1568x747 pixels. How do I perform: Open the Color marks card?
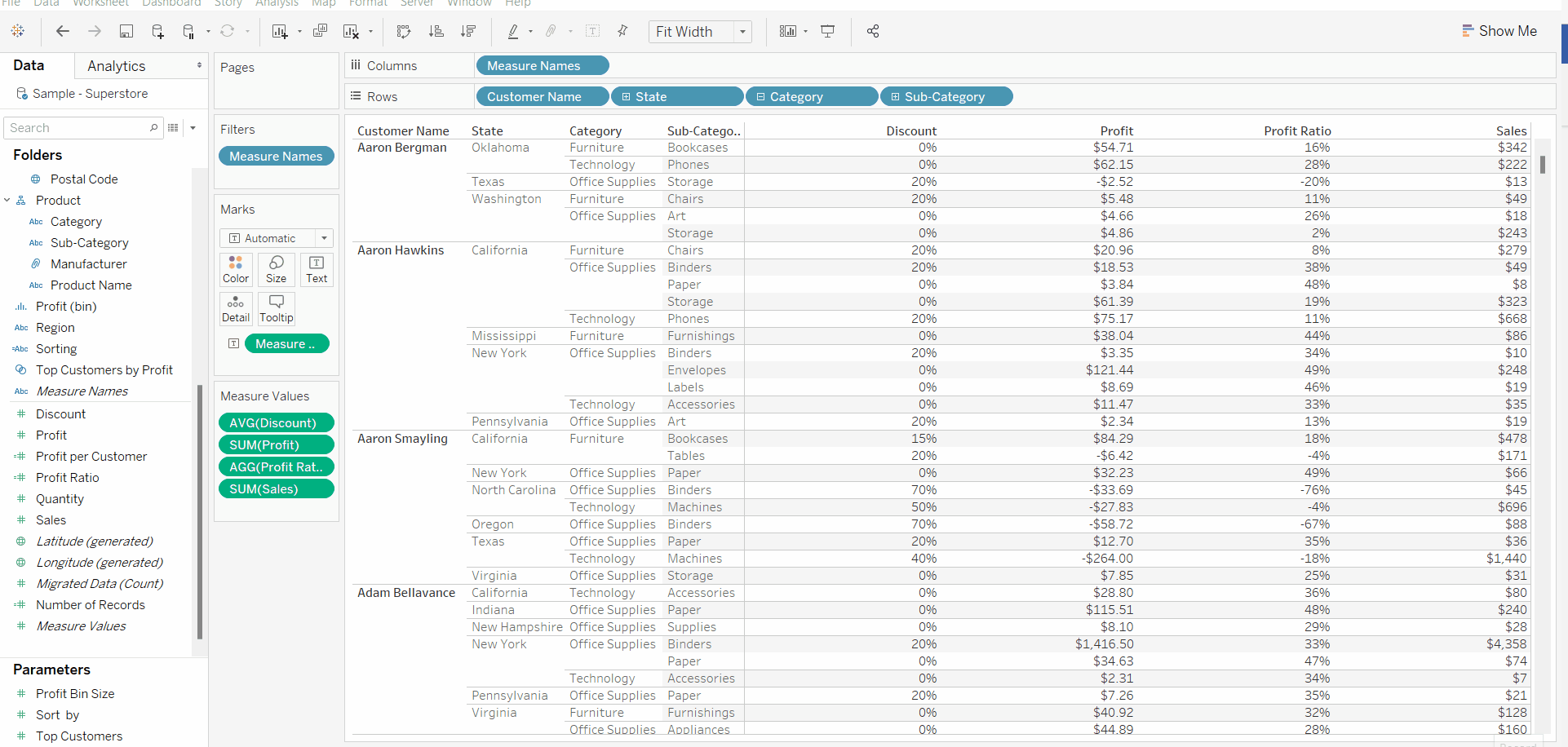236,269
